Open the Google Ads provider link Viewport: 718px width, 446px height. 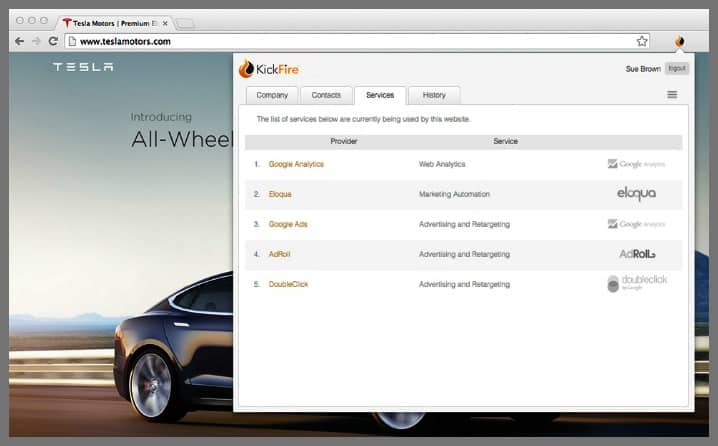pos(288,224)
